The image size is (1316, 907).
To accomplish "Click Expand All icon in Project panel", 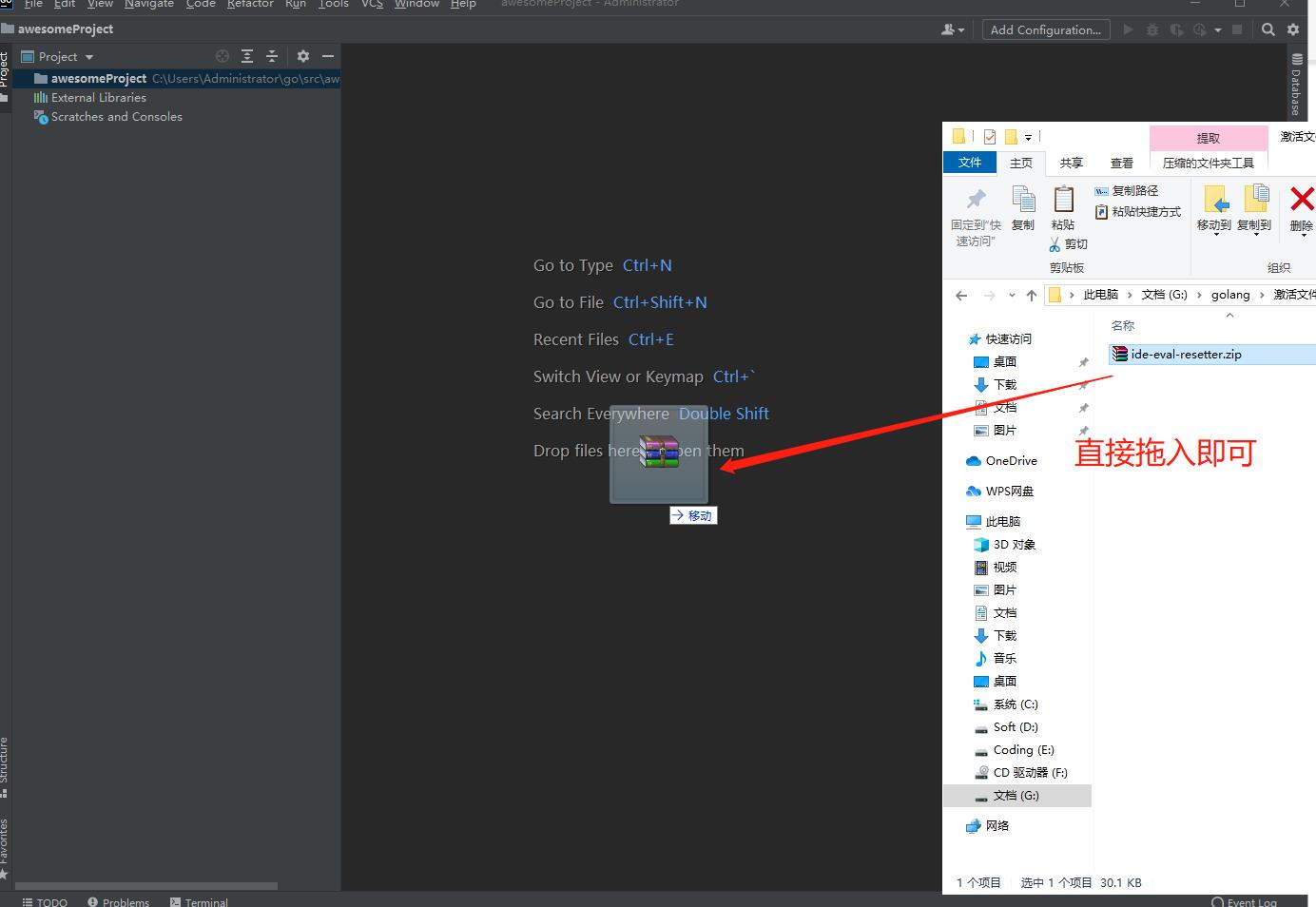I will 247,56.
